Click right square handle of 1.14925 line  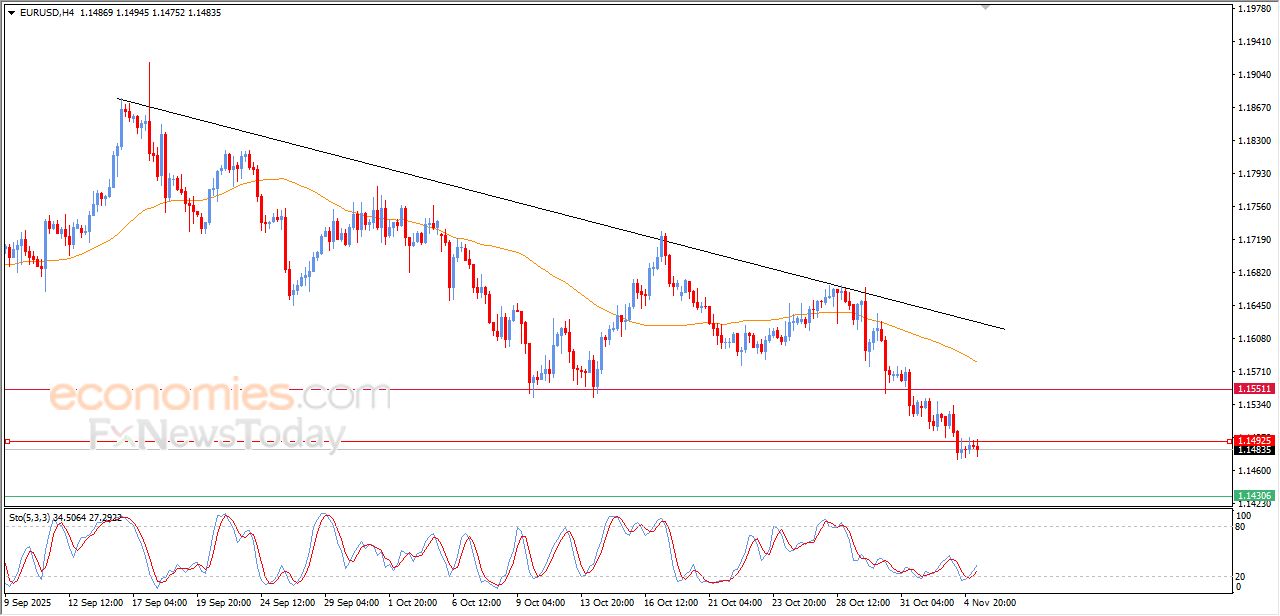click(1229, 441)
